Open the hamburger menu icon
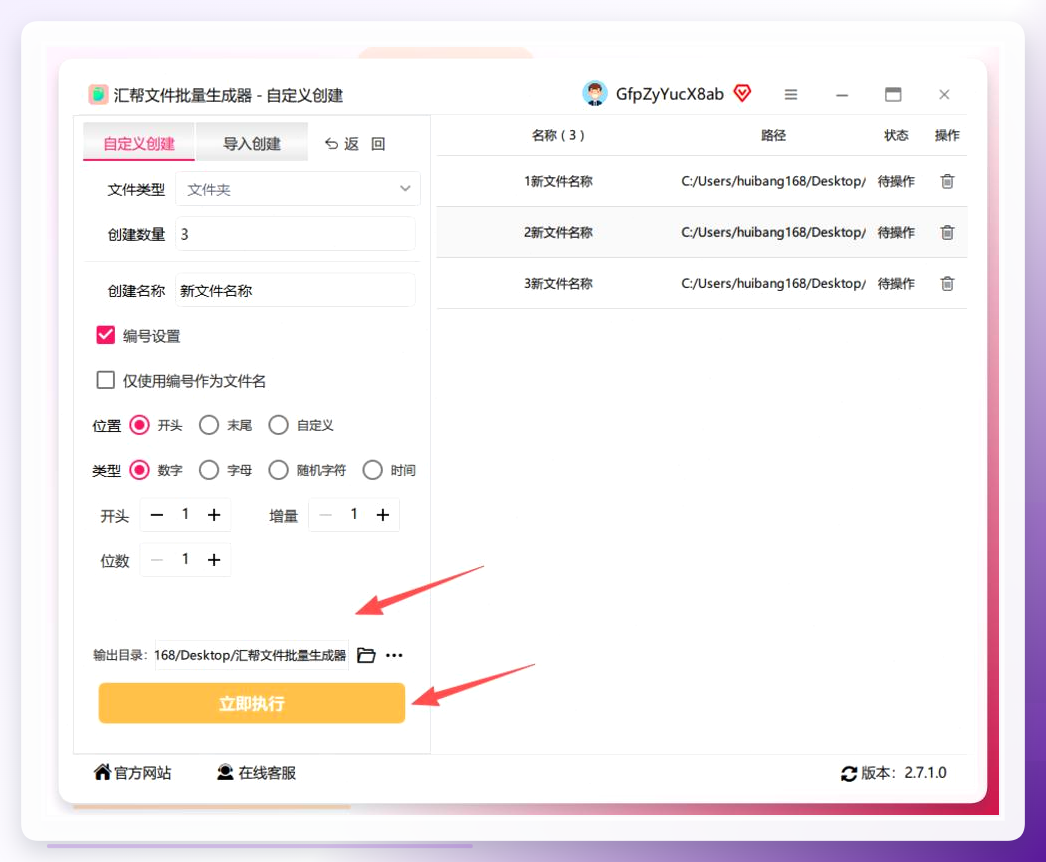Image resolution: width=1046 pixels, height=862 pixels. click(791, 95)
